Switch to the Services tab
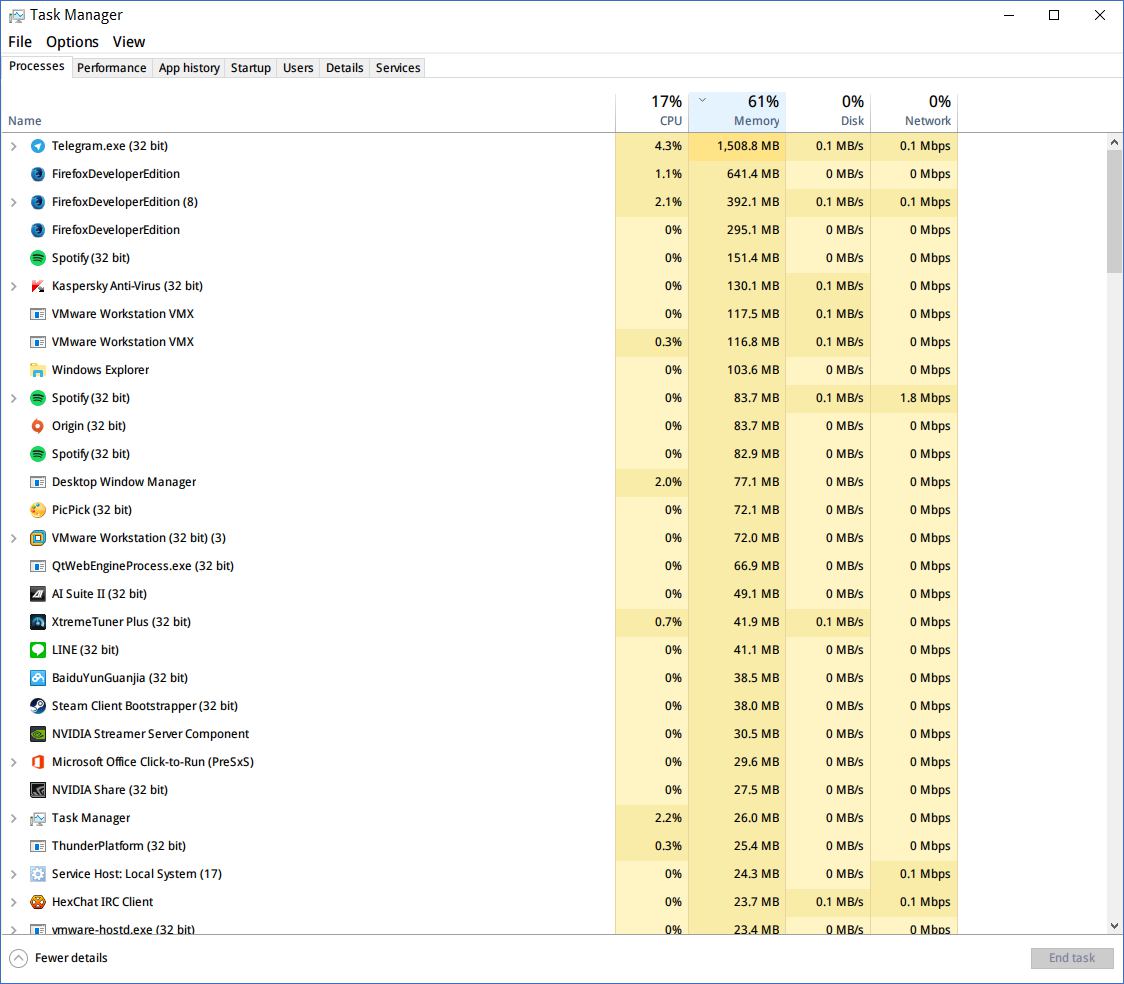The height and width of the screenshot is (984, 1124). (398, 67)
